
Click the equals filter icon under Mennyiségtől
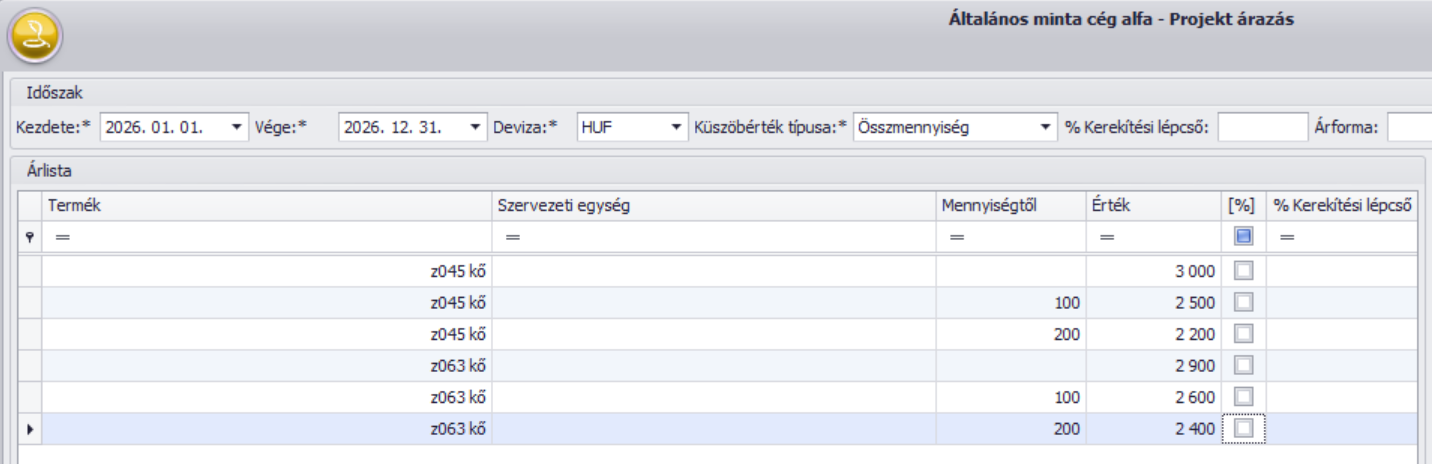coord(956,237)
